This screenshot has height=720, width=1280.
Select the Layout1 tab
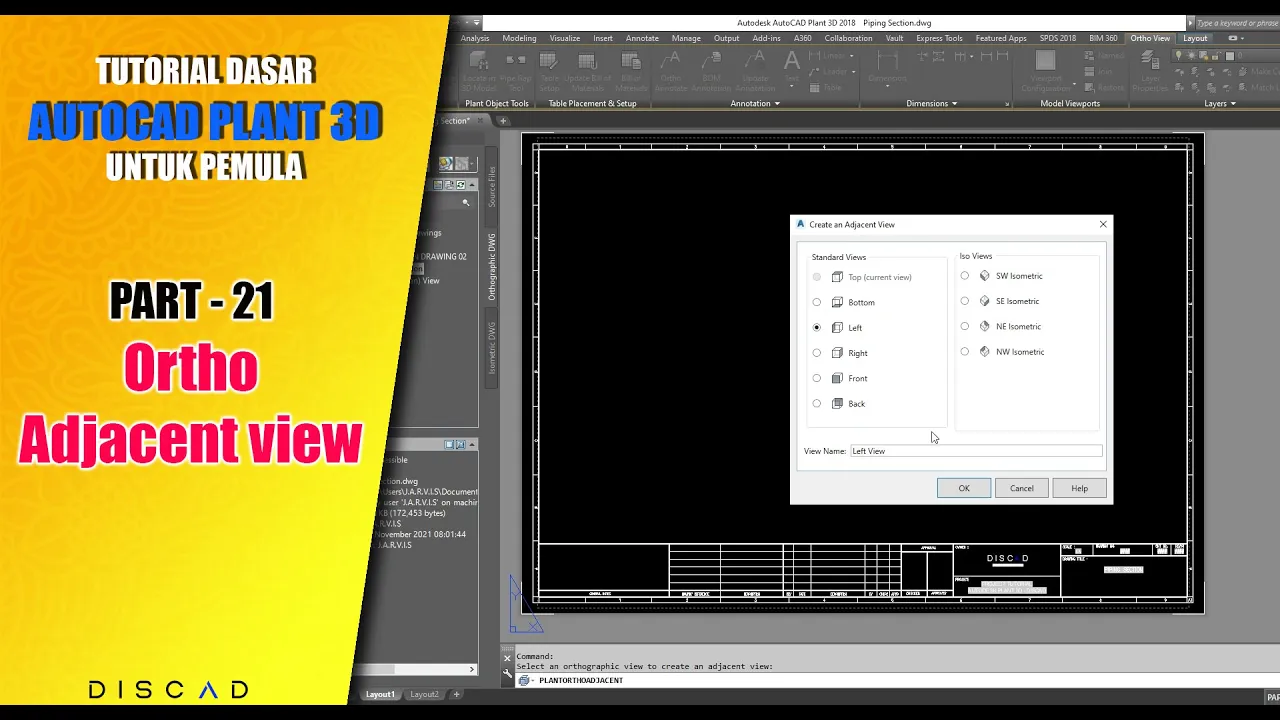pos(380,694)
